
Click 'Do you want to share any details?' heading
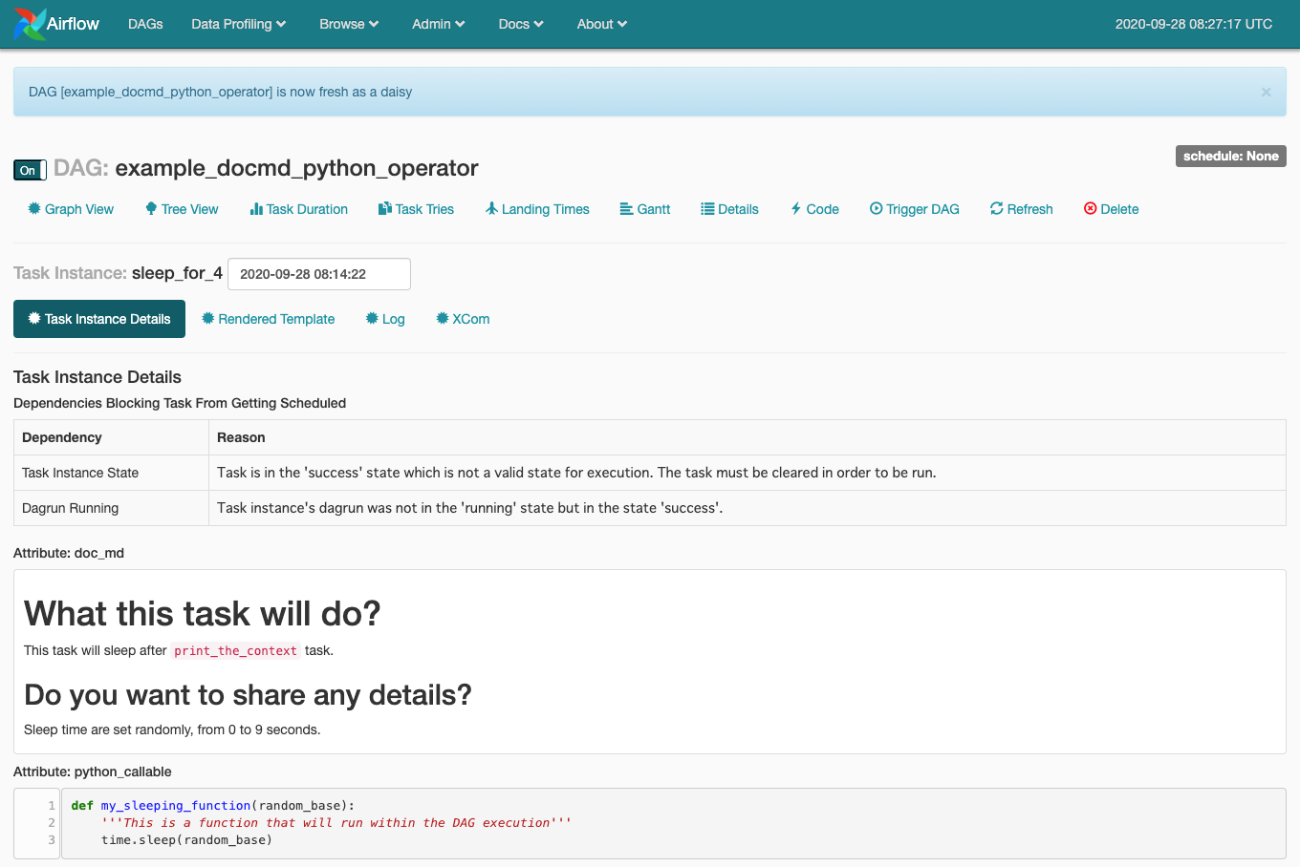click(x=248, y=695)
